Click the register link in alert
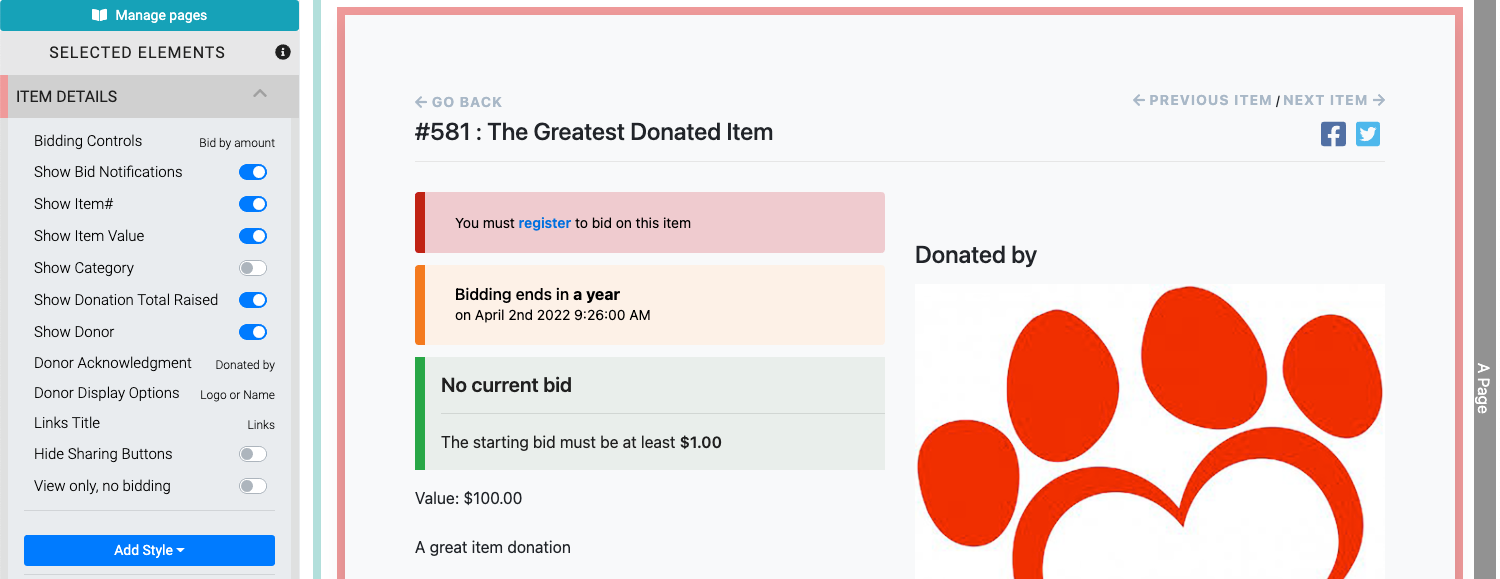This screenshot has height=579, width=1500. [x=545, y=223]
